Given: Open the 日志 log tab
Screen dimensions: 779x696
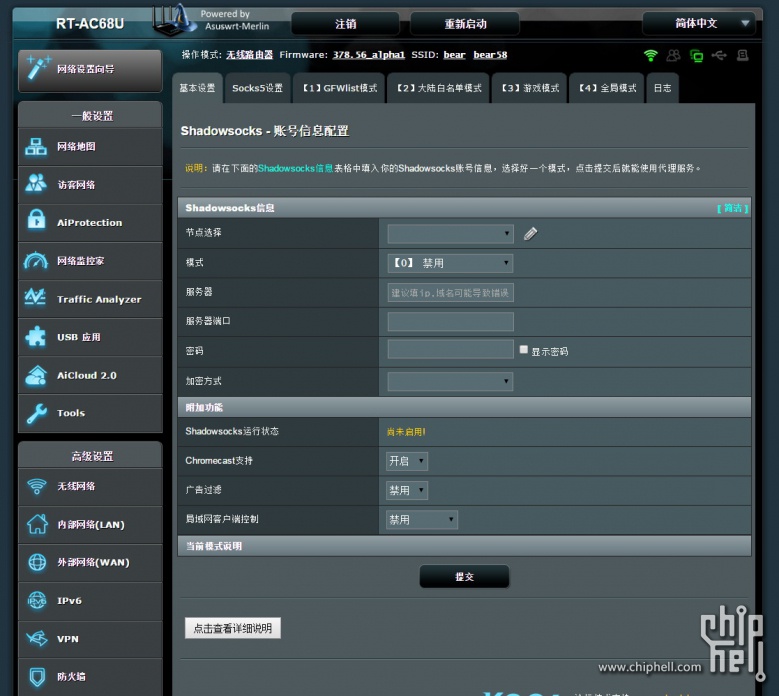Looking at the screenshot, I should point(662,88).
